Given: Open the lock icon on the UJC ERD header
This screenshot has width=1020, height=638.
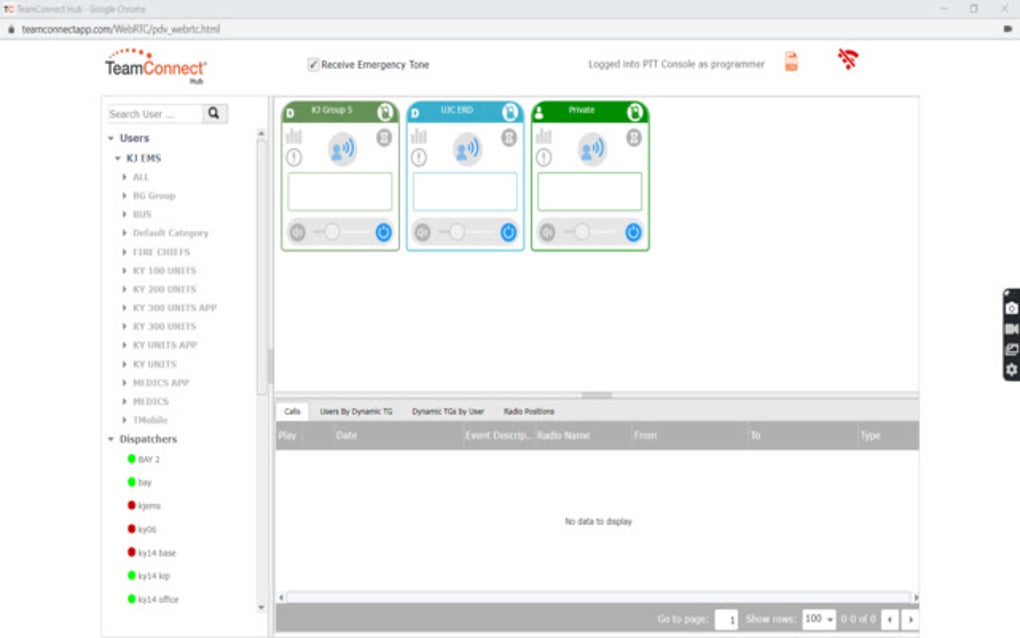Looking at the screenshot, I should tap(508, 111).
